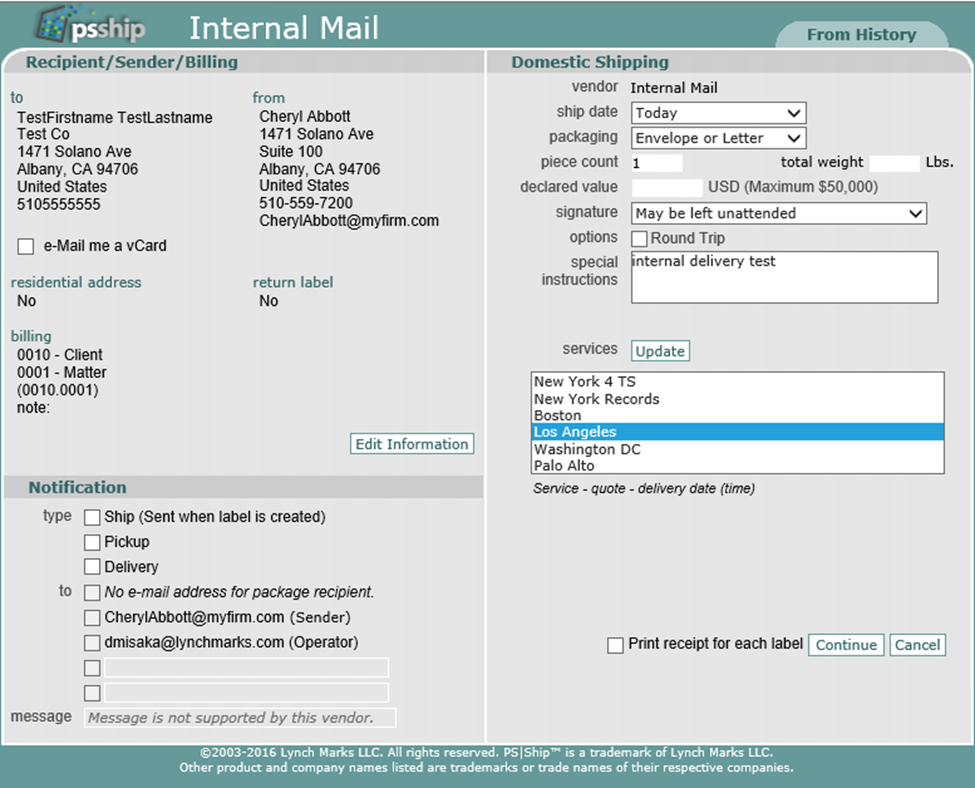Check the package recipient e-mail checkbox

[x=92, y=593]
